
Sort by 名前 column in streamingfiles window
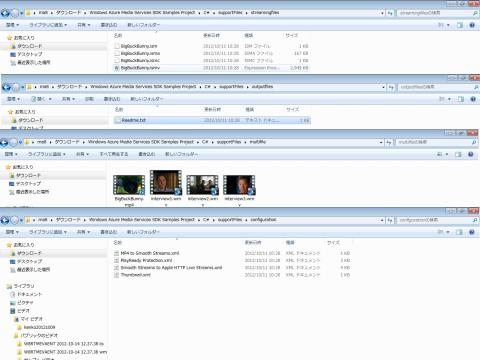click(118, 35)
